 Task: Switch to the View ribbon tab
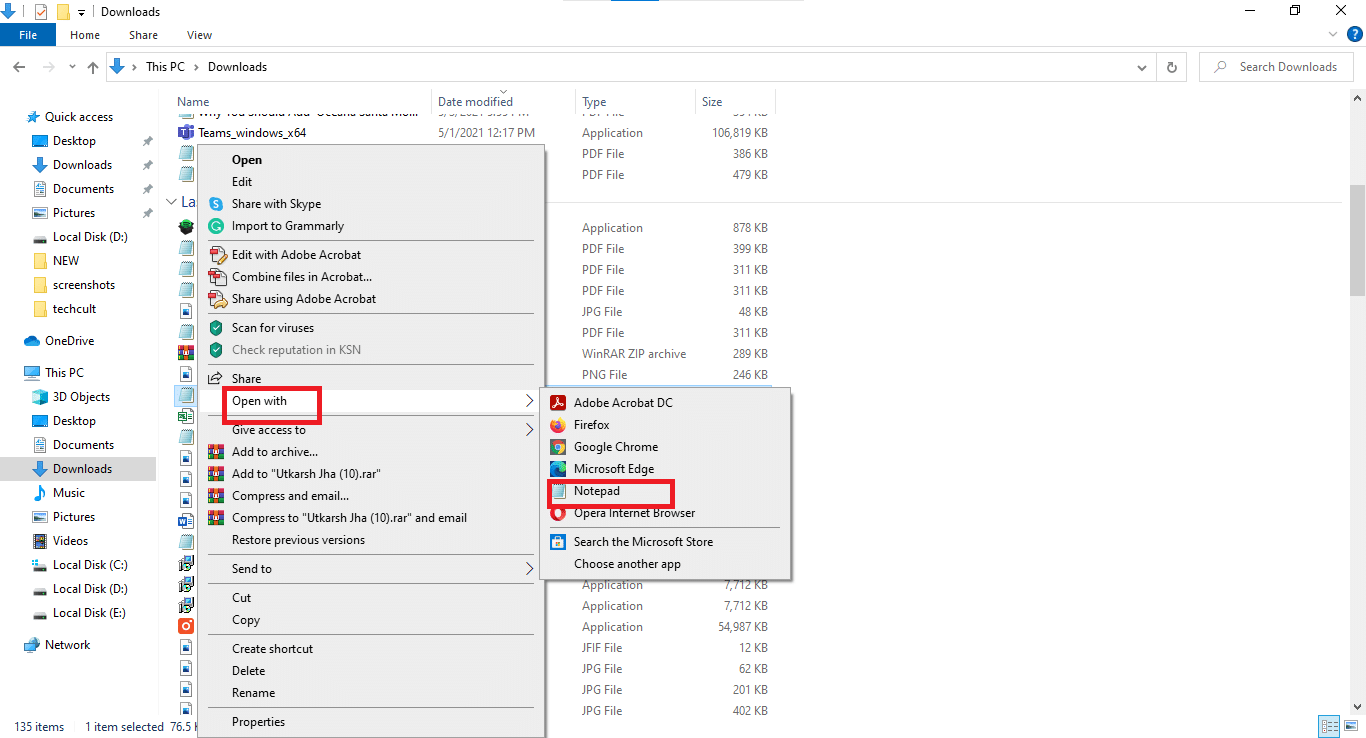pos(198,34)
